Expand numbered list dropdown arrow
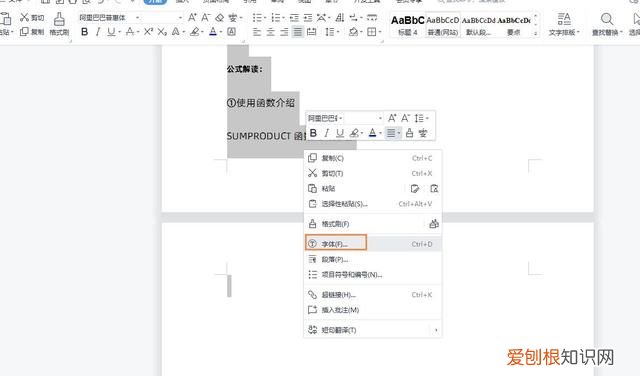 click(283, 18)
